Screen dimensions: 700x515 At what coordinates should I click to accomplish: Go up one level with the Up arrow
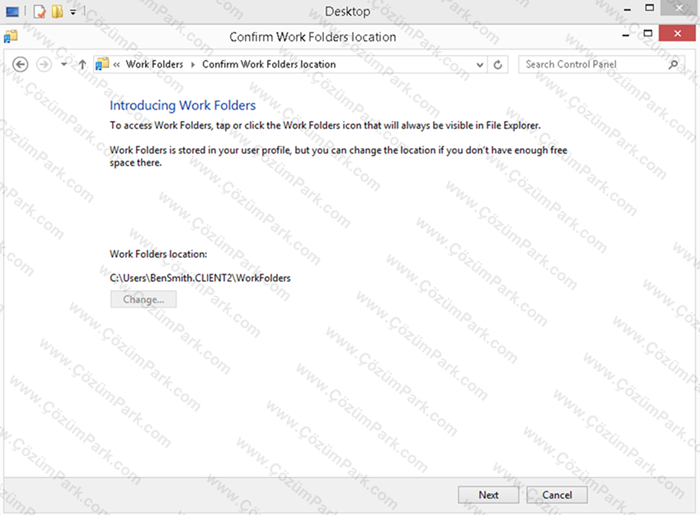82,65
